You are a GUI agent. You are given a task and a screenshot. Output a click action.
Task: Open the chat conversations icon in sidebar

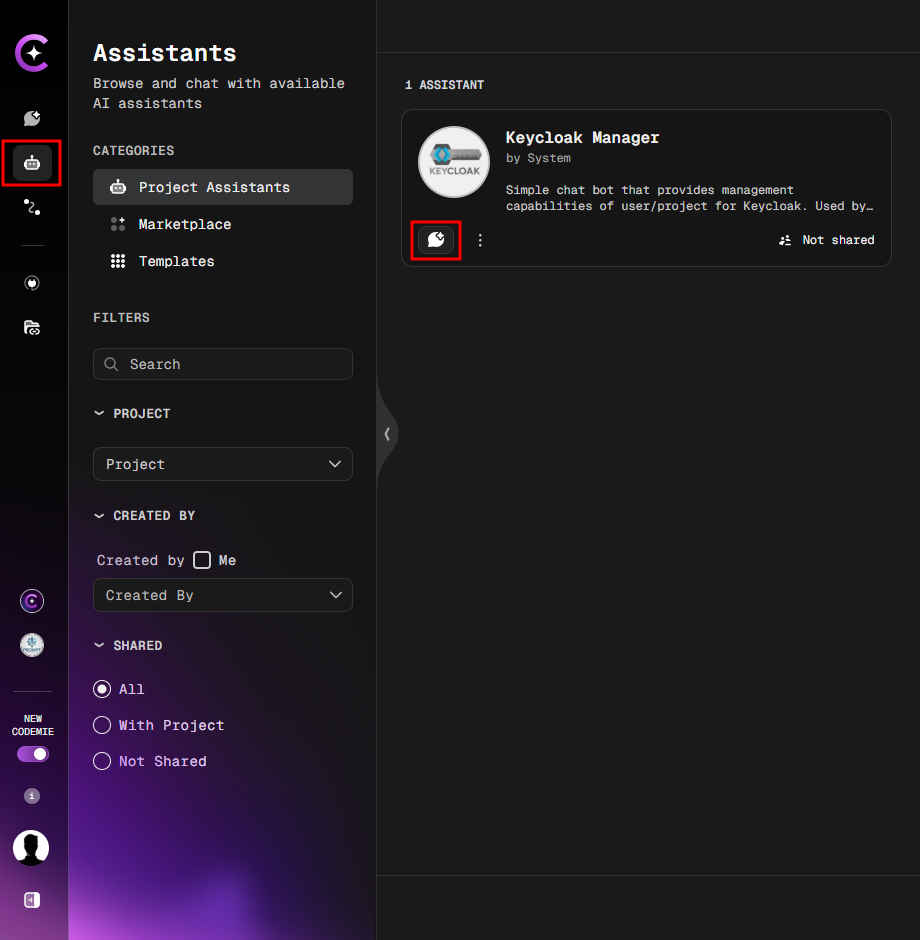coord(31,118)
